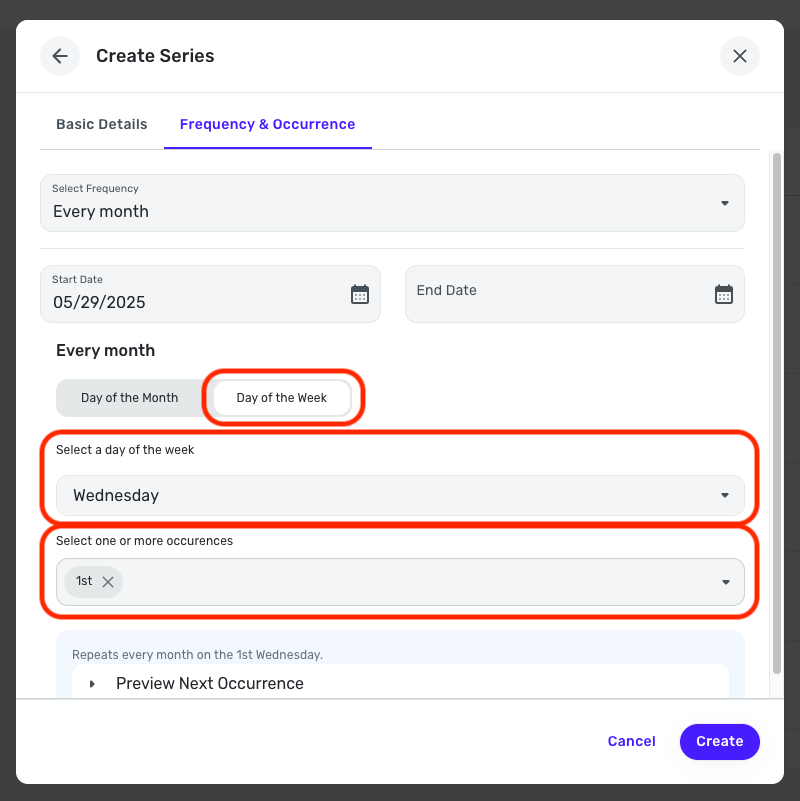Viewport: 800px width, 801px height.
Task: Click inside the End Date field
Action: pos(575,294)
